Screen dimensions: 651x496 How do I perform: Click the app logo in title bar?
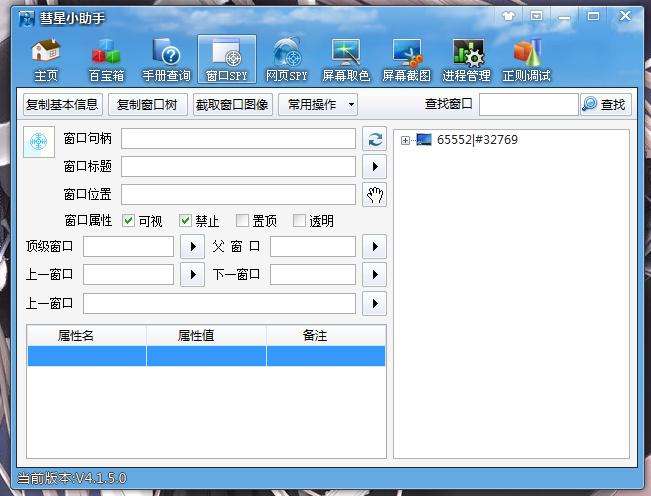click(x=27, y=19)
